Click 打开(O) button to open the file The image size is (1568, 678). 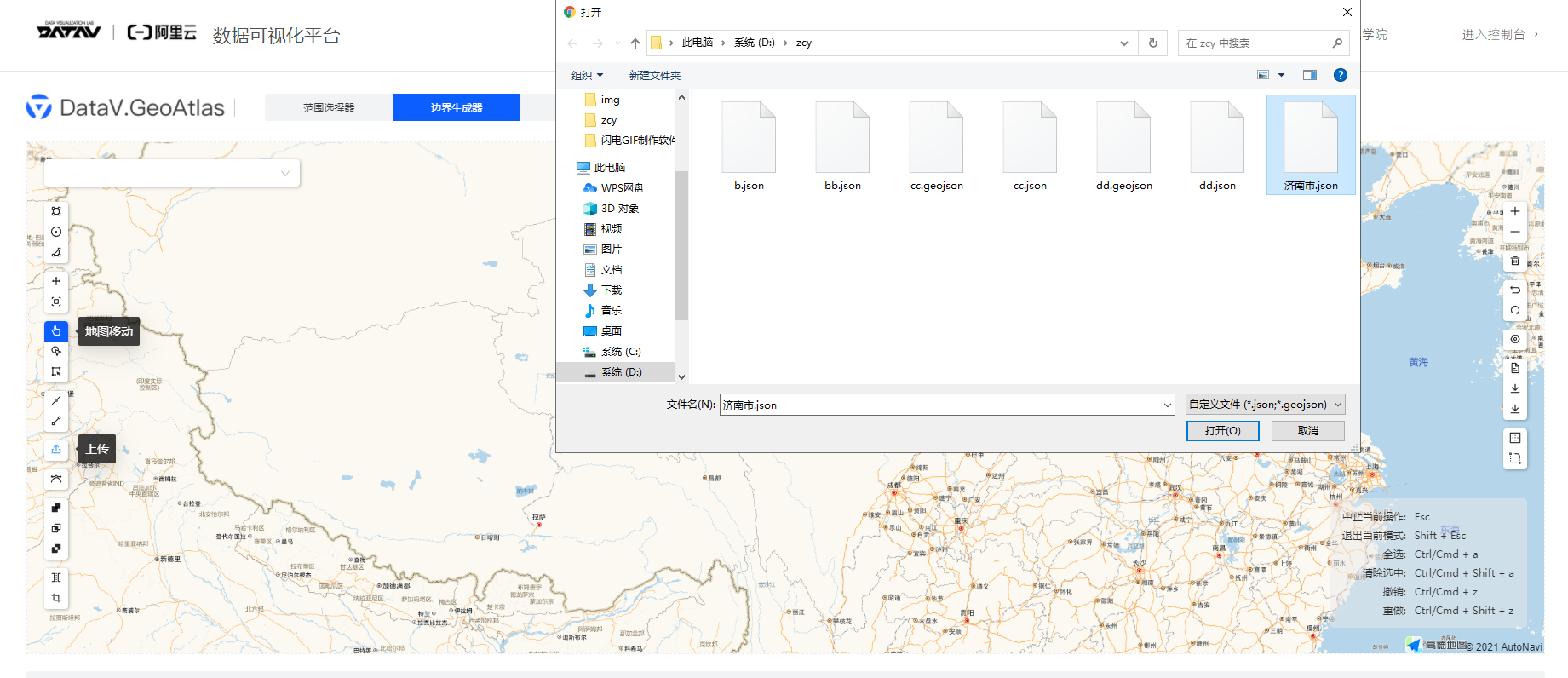tap(1222, 431)
